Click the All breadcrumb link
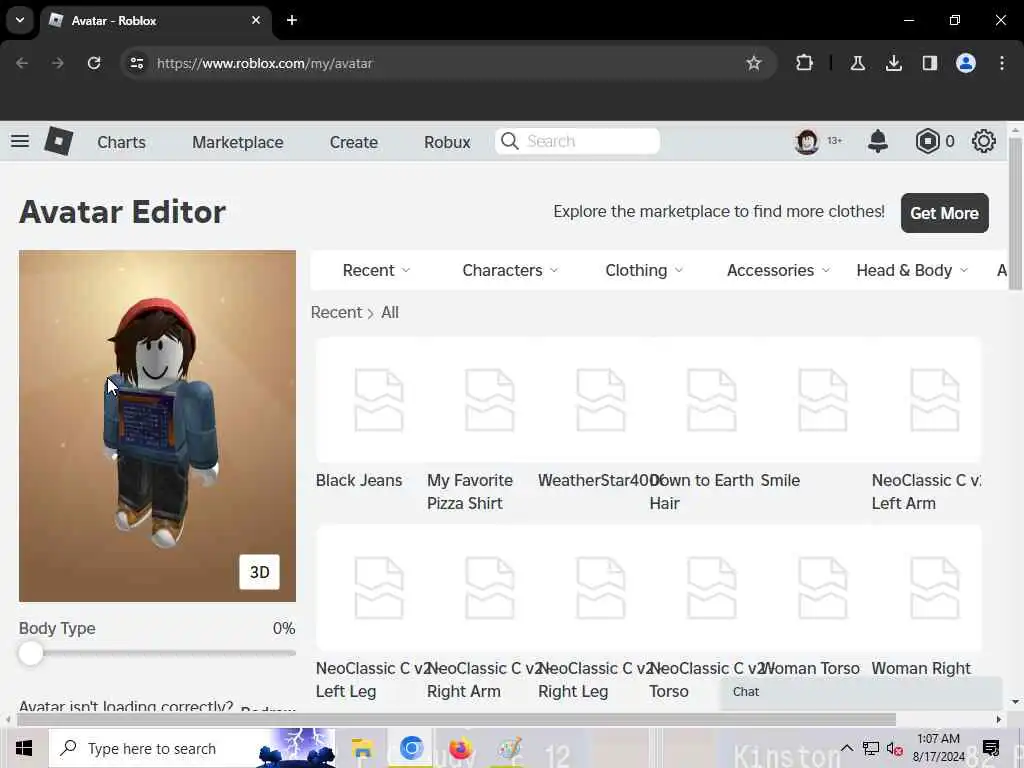Screen dimensions: 1024x768 [390, 312]
